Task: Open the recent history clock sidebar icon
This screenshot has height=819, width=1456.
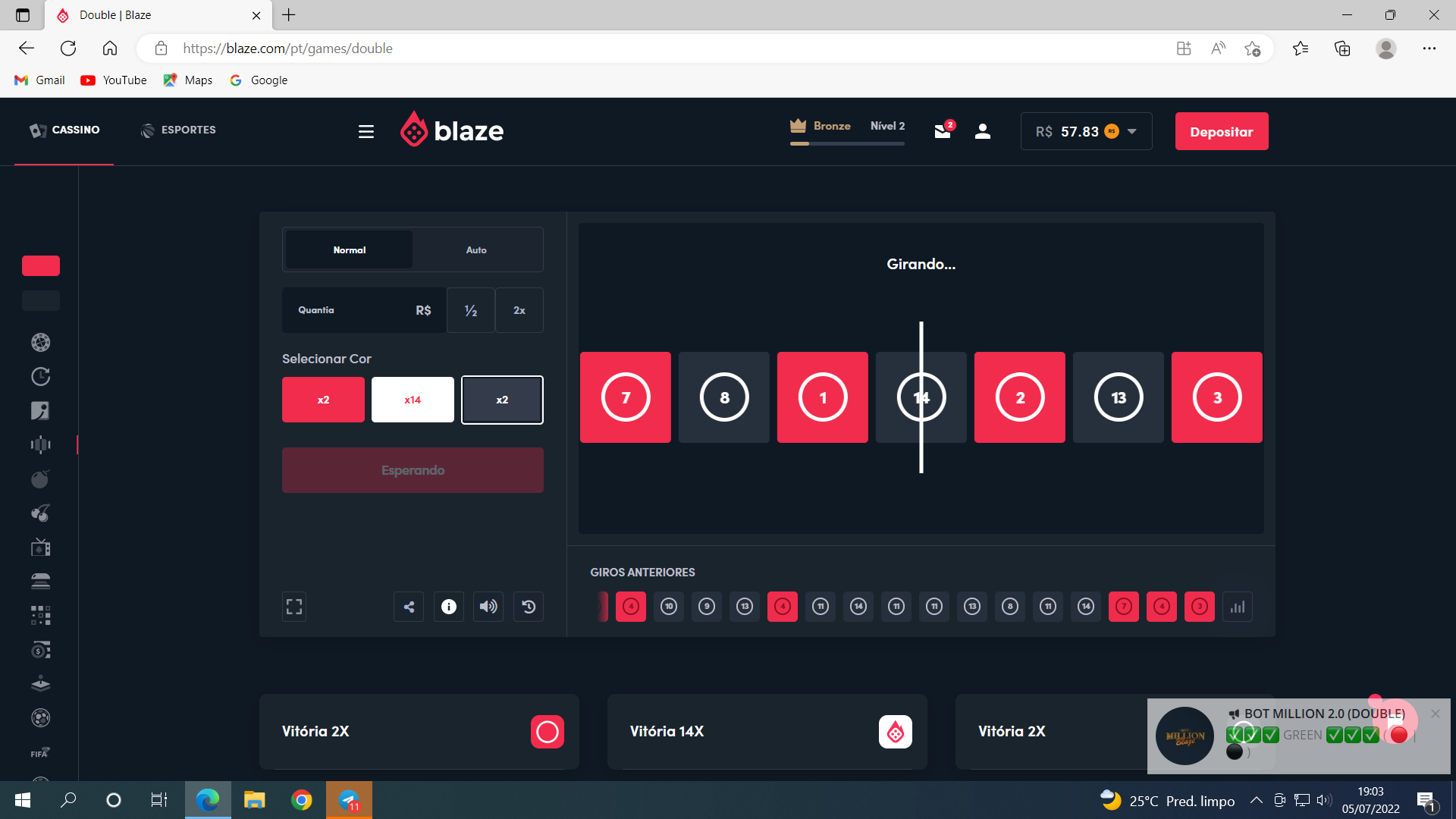Action: (x=41, y=376)
